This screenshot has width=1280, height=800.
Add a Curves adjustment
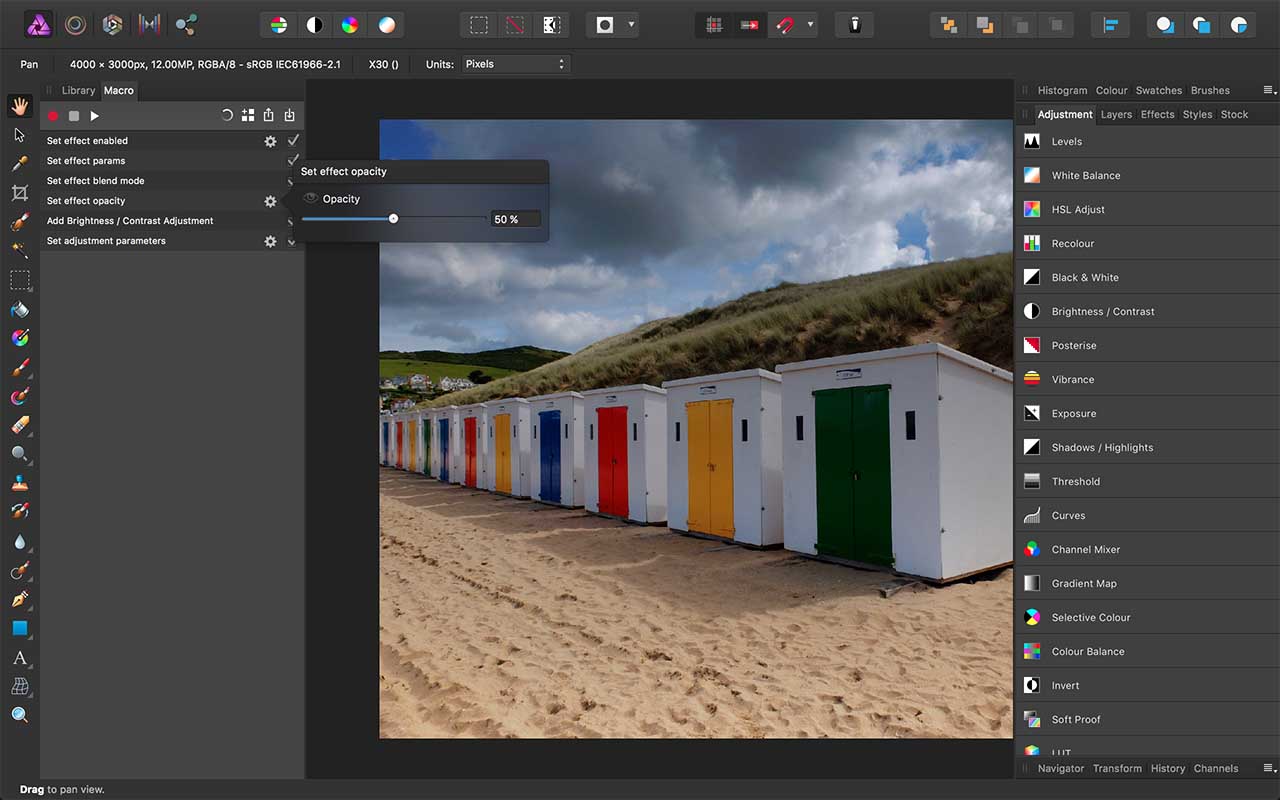click(1147, 515)
